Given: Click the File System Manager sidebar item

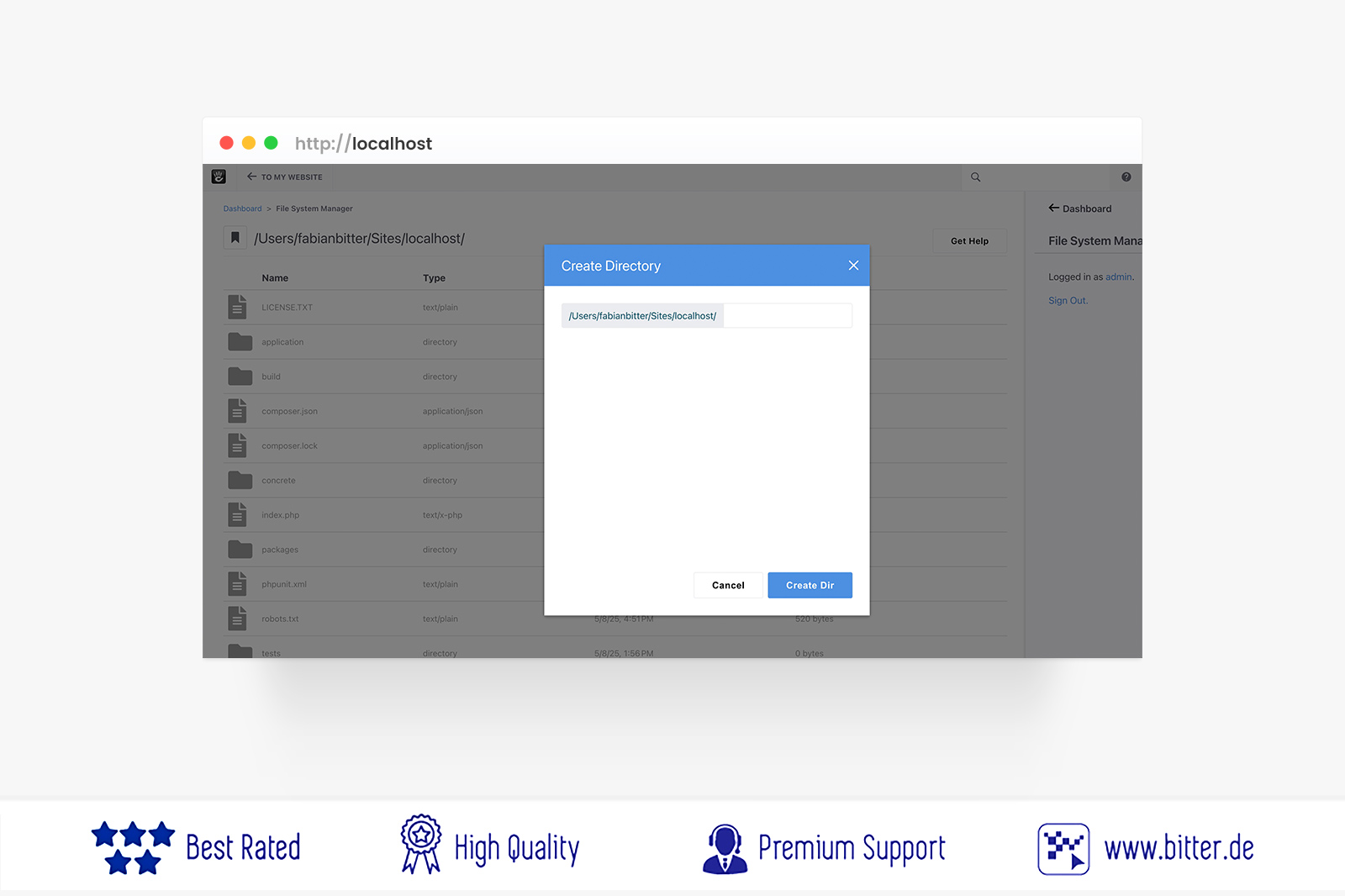Looking at the screenshot, I should (1095, 241).
